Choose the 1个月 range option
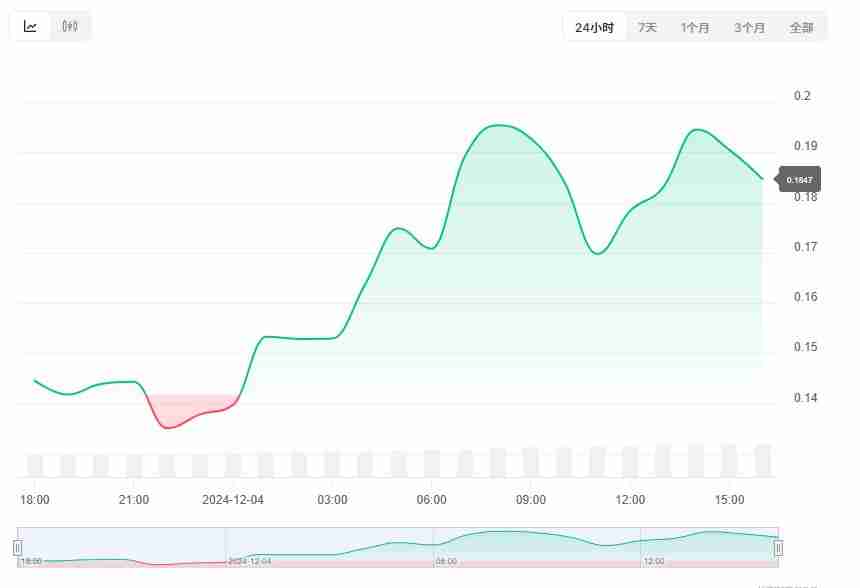This screenshot has height=588, width=860. [x=695, y=27]
